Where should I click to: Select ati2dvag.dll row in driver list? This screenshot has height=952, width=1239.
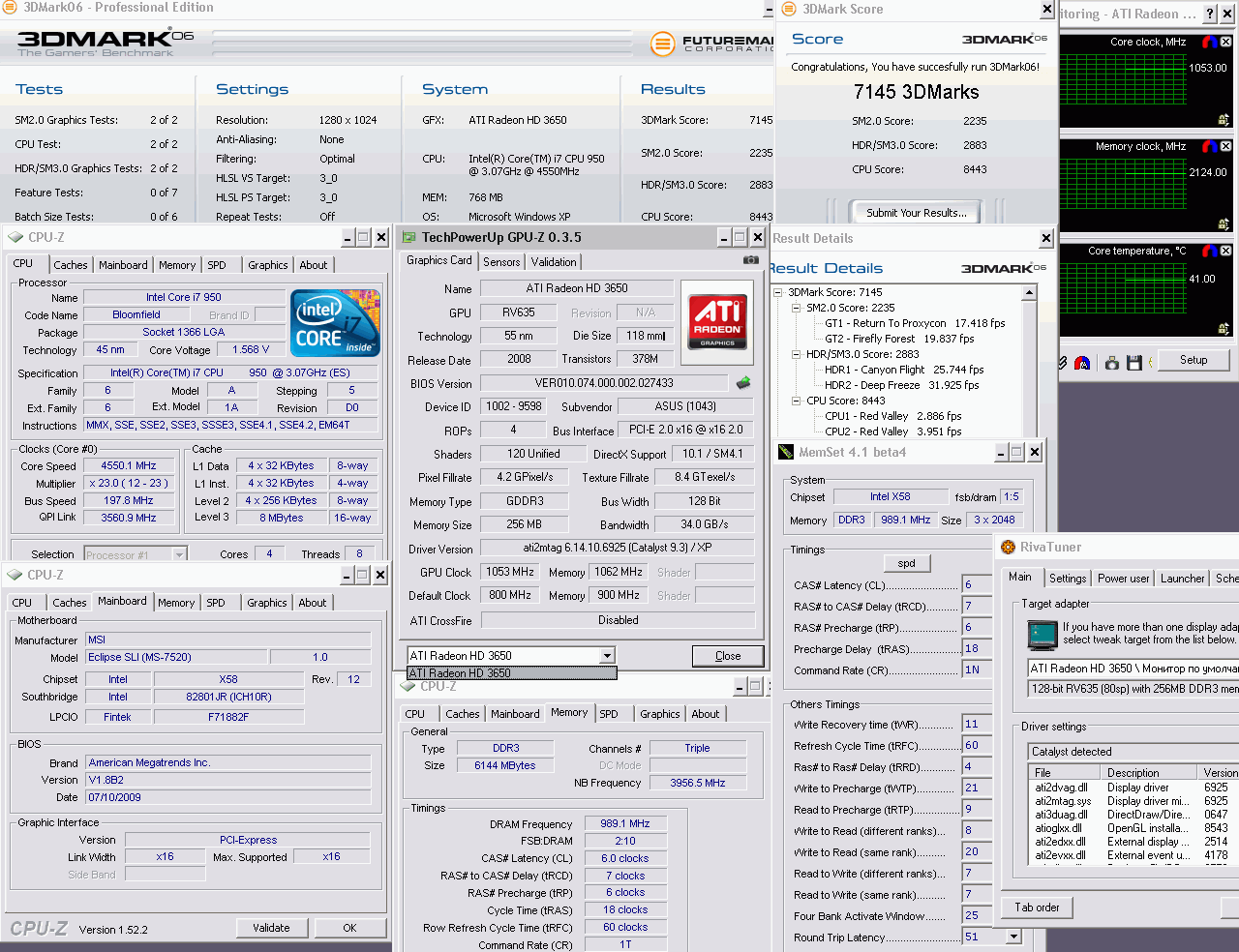(x=1134, y=788)
